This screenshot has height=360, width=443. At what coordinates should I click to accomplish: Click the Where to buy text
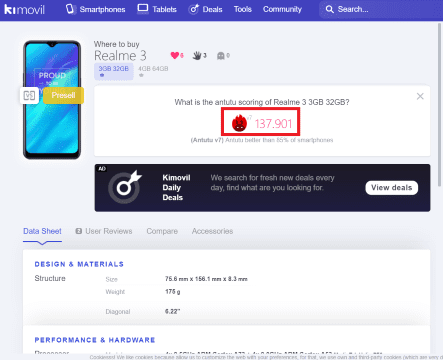pyautogui.click(x=117, y=44)
